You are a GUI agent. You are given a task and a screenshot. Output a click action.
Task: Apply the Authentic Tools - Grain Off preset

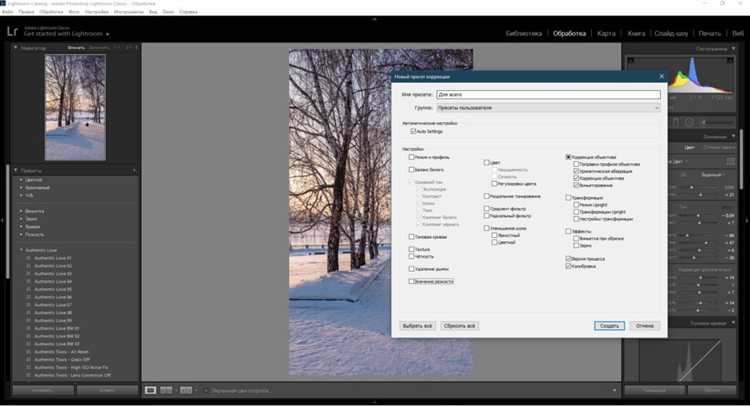[x=62, y=360]
